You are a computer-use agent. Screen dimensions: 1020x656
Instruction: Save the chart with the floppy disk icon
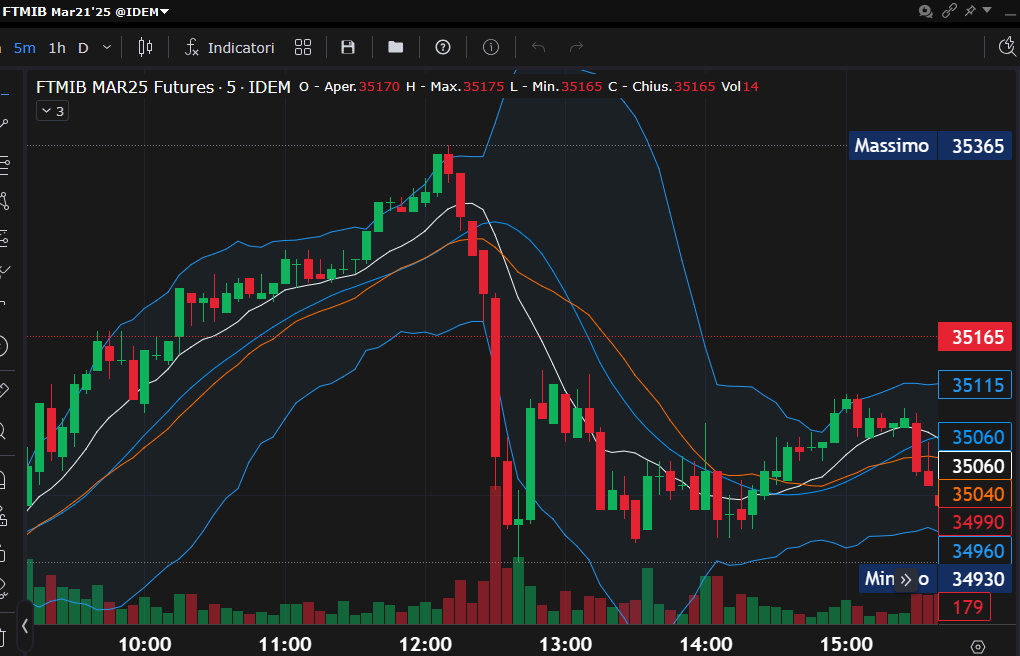(348, 47)
